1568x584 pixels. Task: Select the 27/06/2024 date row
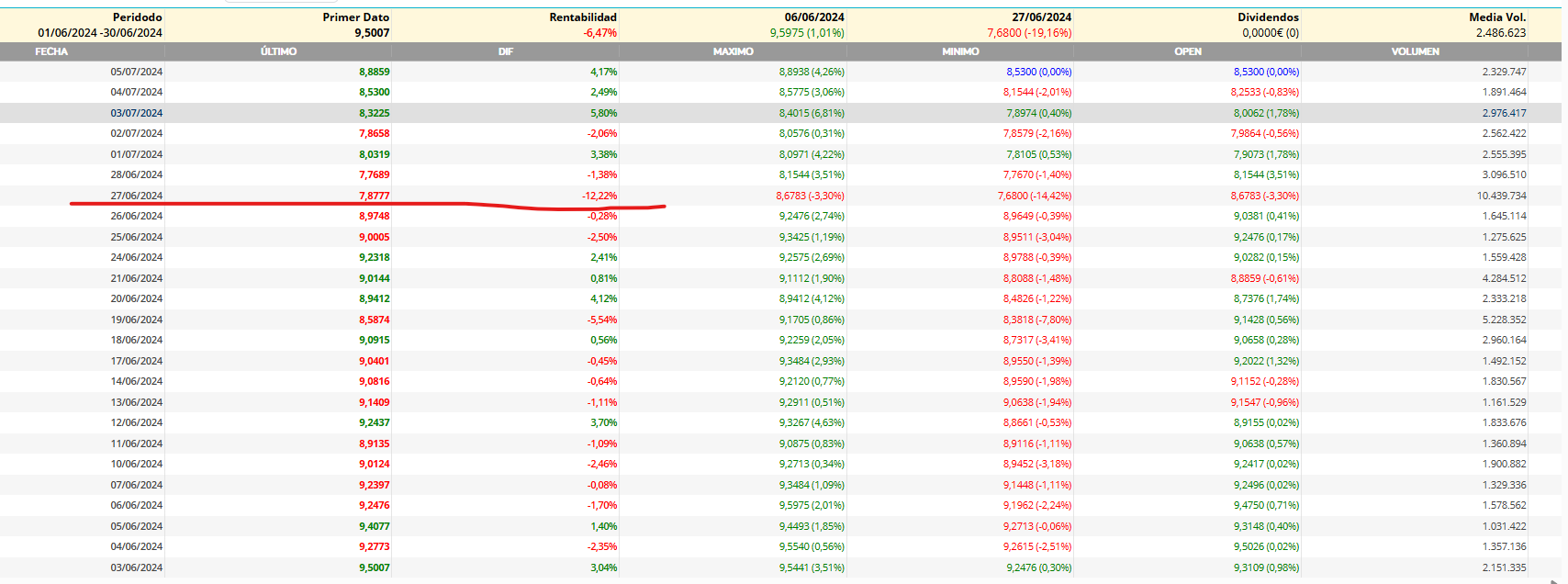click(x=780, y=196)
